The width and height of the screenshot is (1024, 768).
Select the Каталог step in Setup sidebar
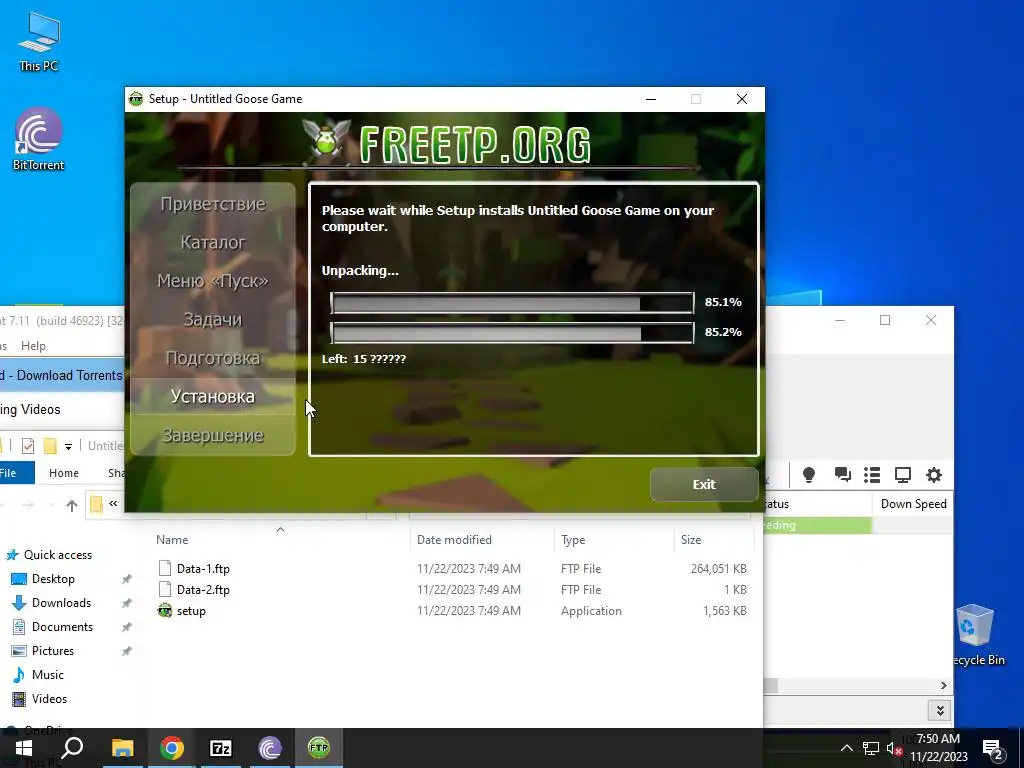pos(213,242)
